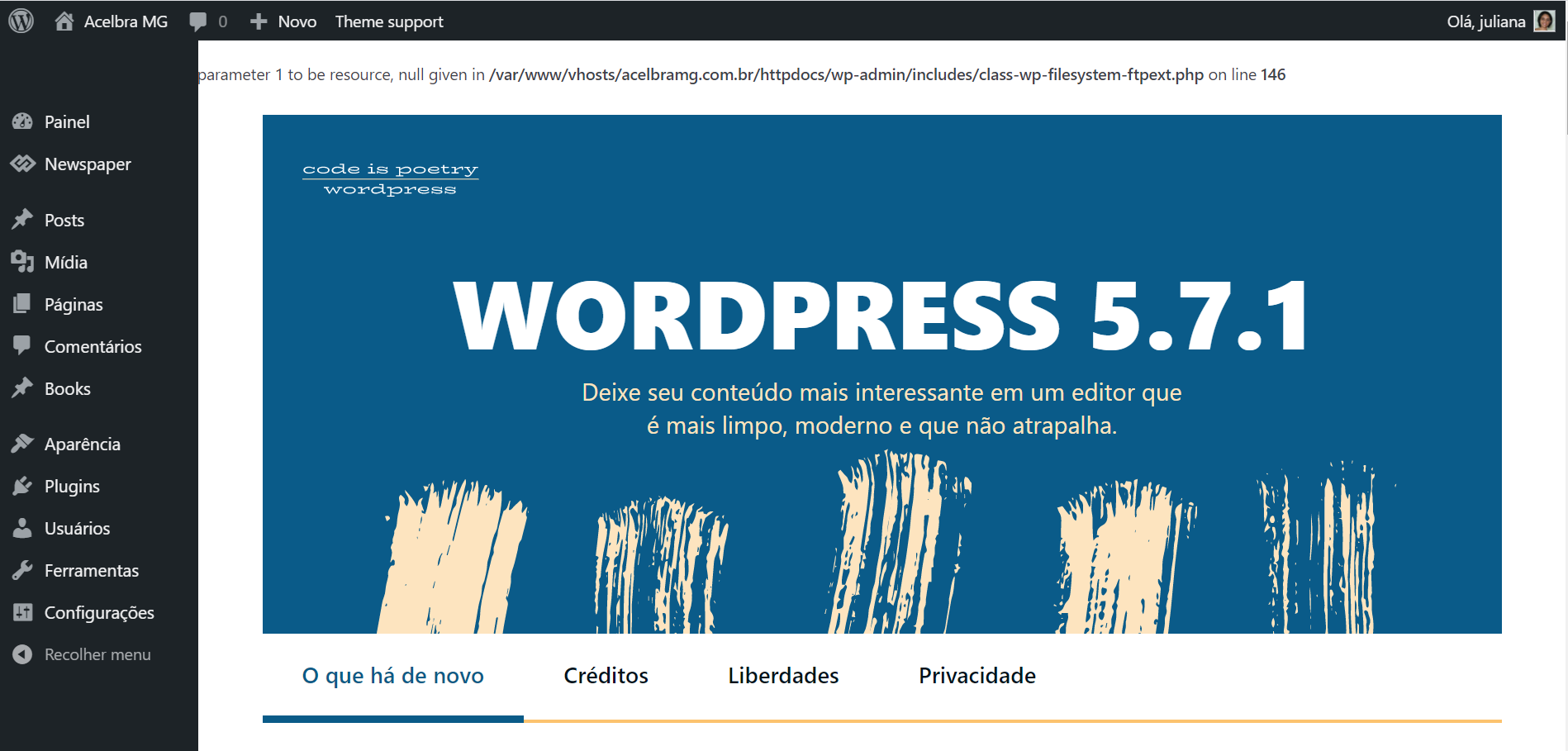Click the Ferramentas wrench icon
Screen dimensions: 1568x751
tap(22, 570)
